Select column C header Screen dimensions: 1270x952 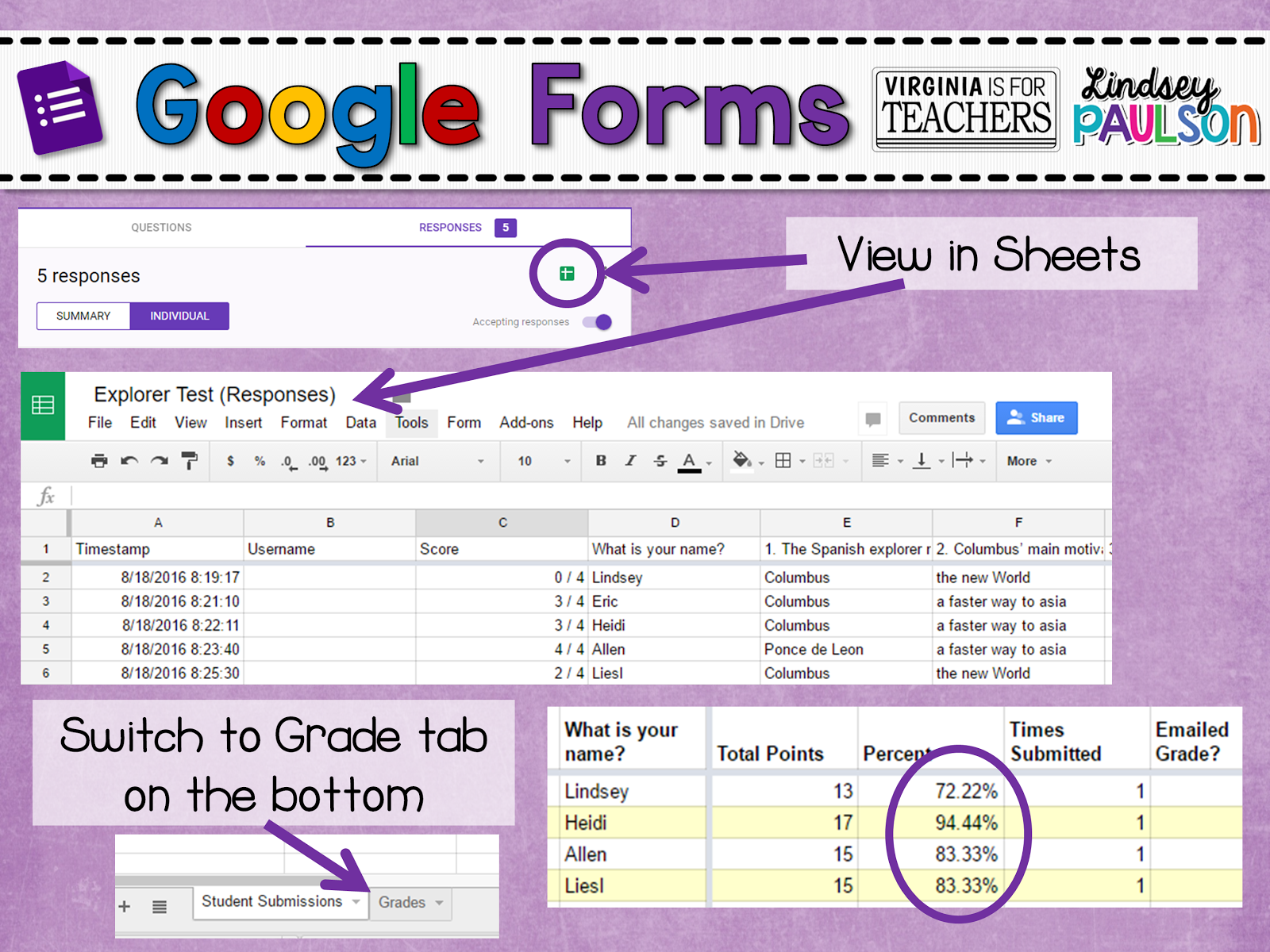point(502,523)
